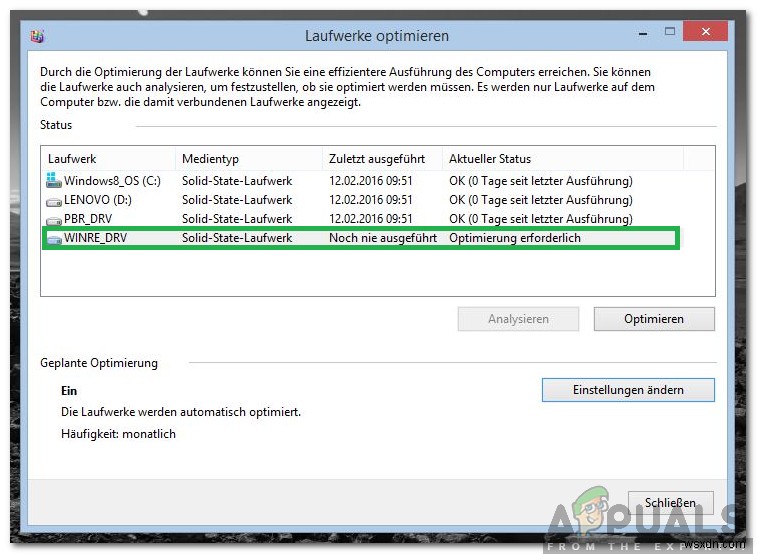Sort by the Aktueller Status column header
Image resolution: width=757 pixels, height=554 pixels.
[x=490, y=159]
